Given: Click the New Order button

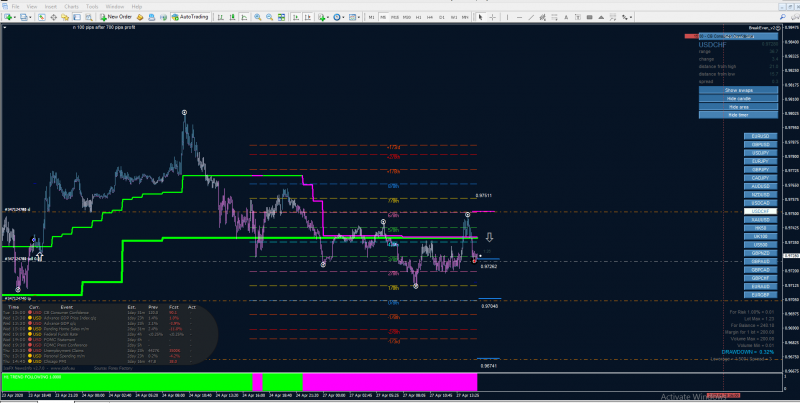Looking at the screenshot, I should (x=116, y=17).
